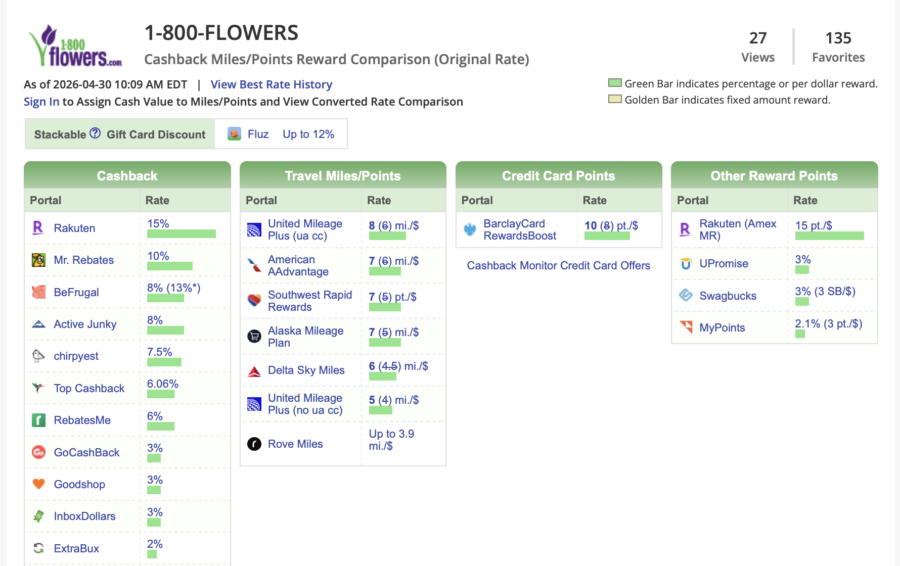Click the Active Junky icon
The width and height of the screenshot is (900, 566).
pyautogui.click(x=38, y=324)
